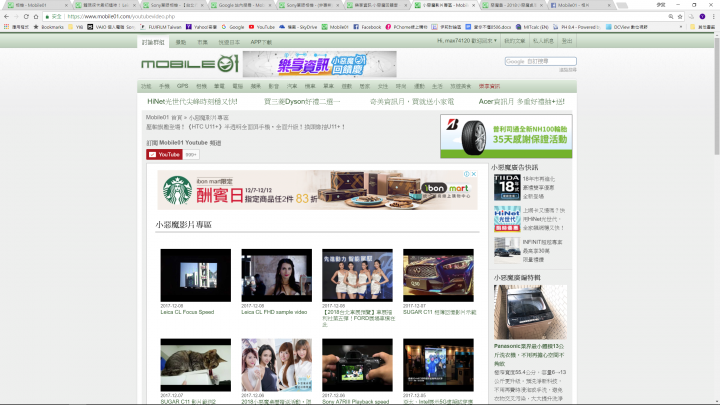Open the Acer資訊月 promo link
This screenshot has width=720, height=405.
tap(522, 101)
